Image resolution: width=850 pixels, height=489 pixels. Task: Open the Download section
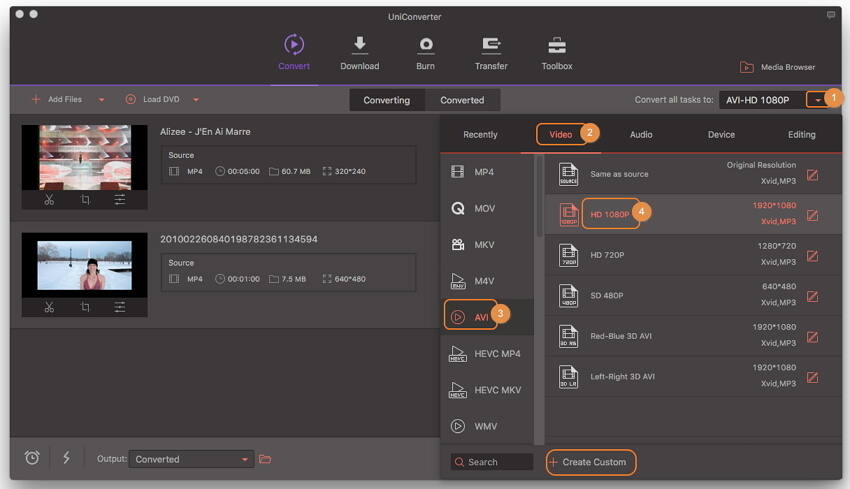(359, 53)
